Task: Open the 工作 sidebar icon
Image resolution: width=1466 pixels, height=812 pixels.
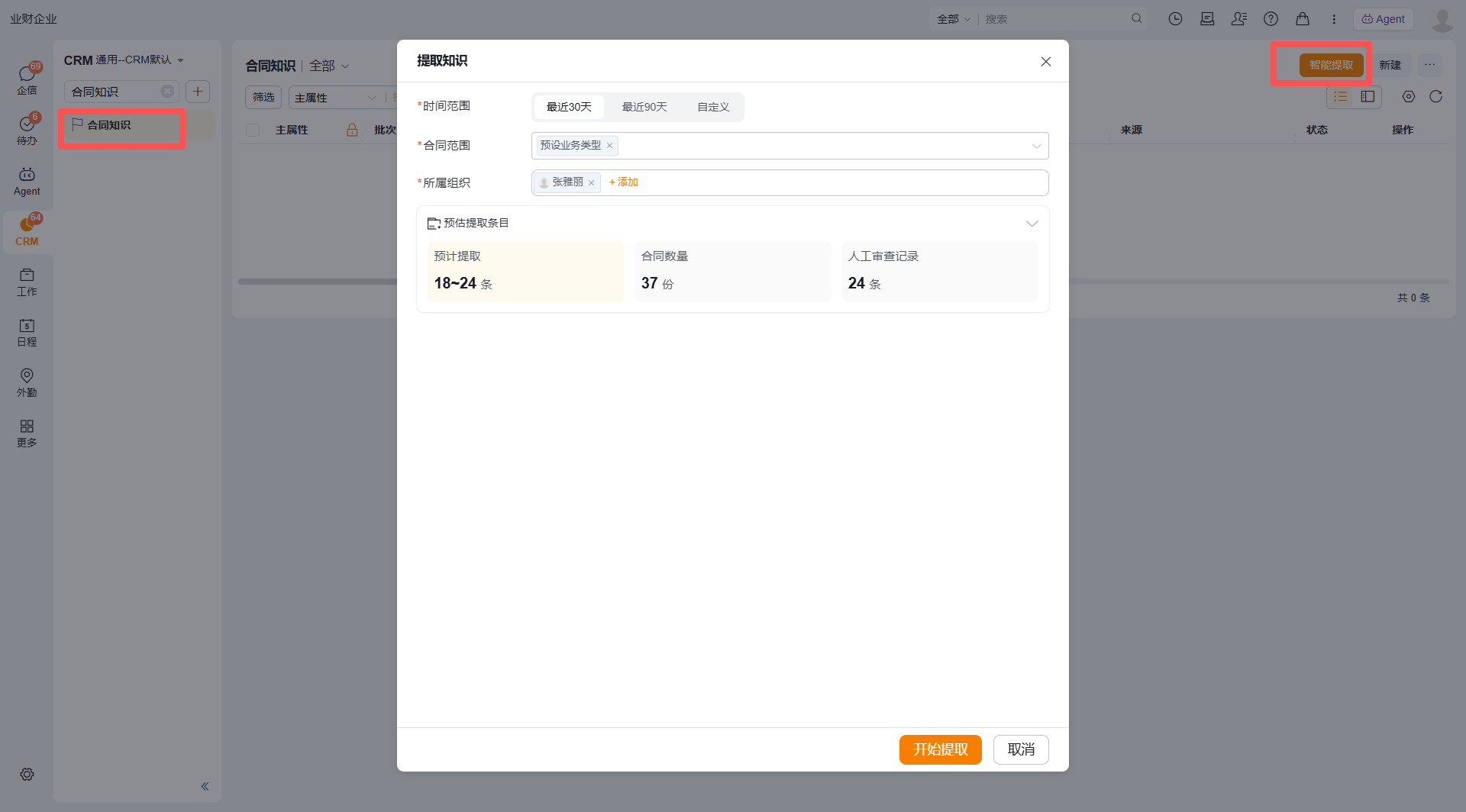Action: tap(27, 282)
